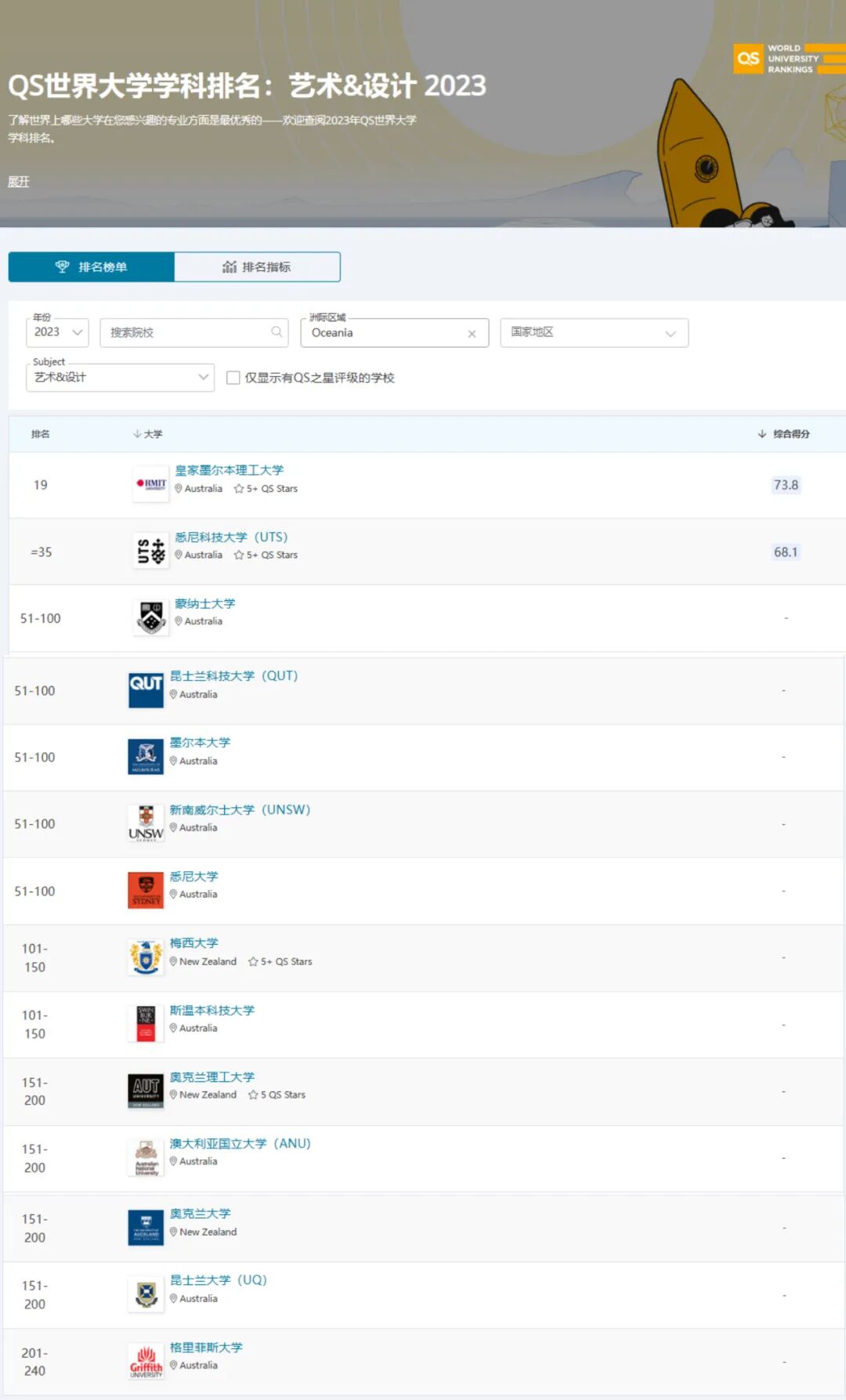This screenshot has height=1400, width=846.
Task: Open 奥克兰大学 link
Action: click(x=201, y=1214)
